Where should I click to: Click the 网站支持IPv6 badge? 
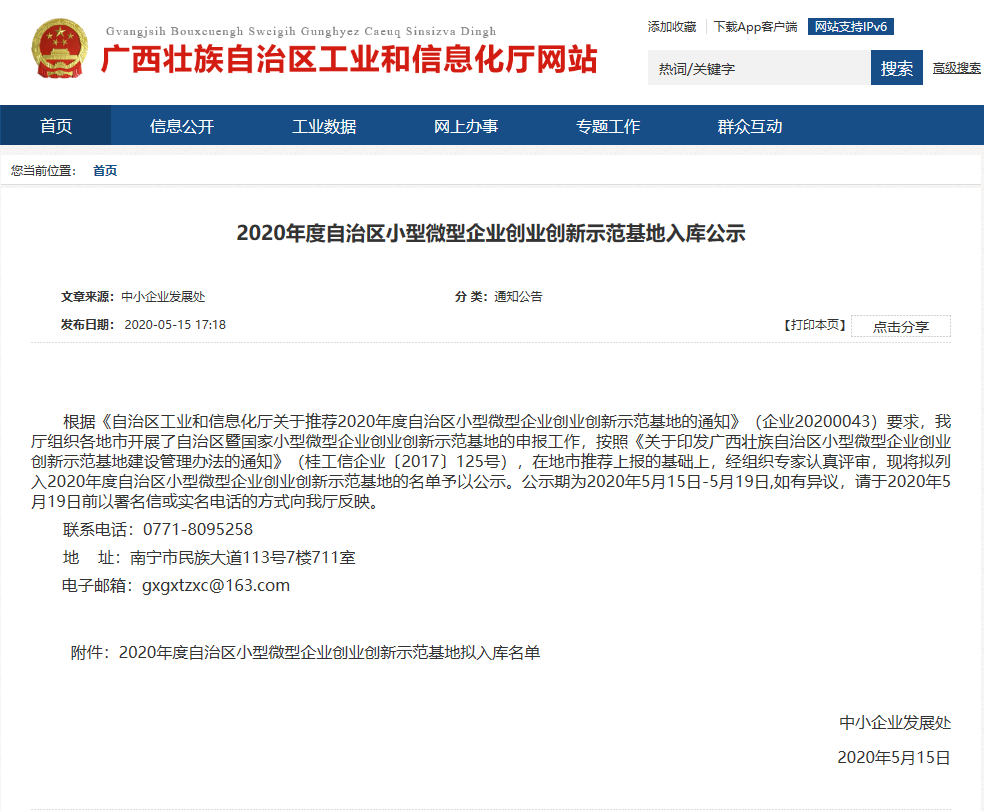(850, 27)
